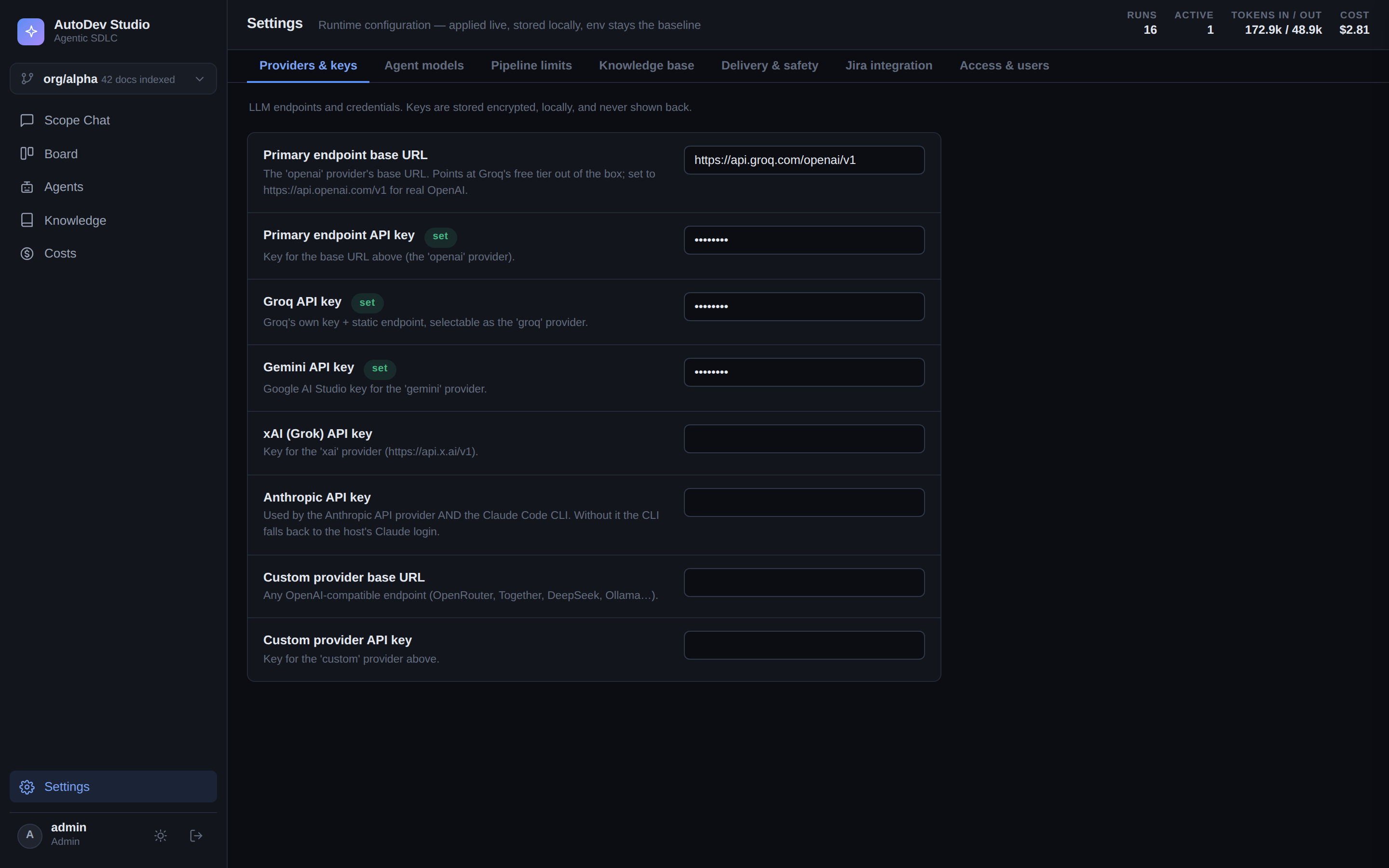Screen dimensions: 1389x868
Task: Click the AutoDev Studio logo icon
Action: pyautogui.click(x=30, y=31)
